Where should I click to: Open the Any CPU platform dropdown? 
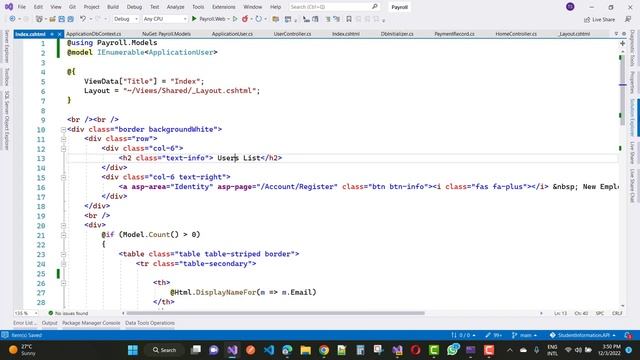165,19
